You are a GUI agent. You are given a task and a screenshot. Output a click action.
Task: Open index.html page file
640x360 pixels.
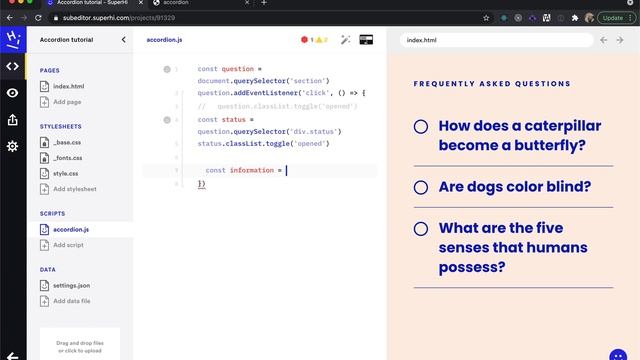[69, 86]
